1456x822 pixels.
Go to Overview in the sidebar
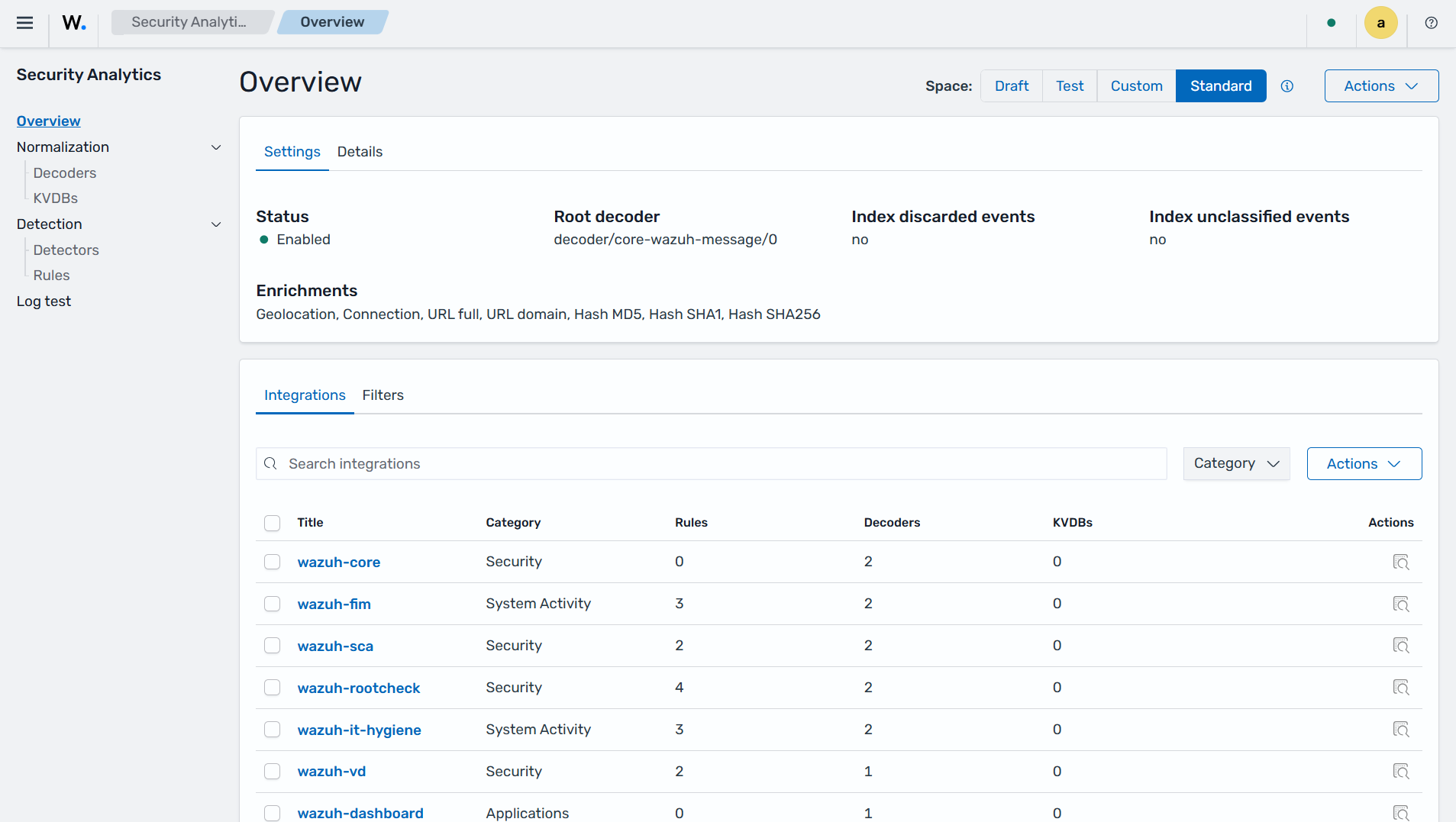pos(48,121)
